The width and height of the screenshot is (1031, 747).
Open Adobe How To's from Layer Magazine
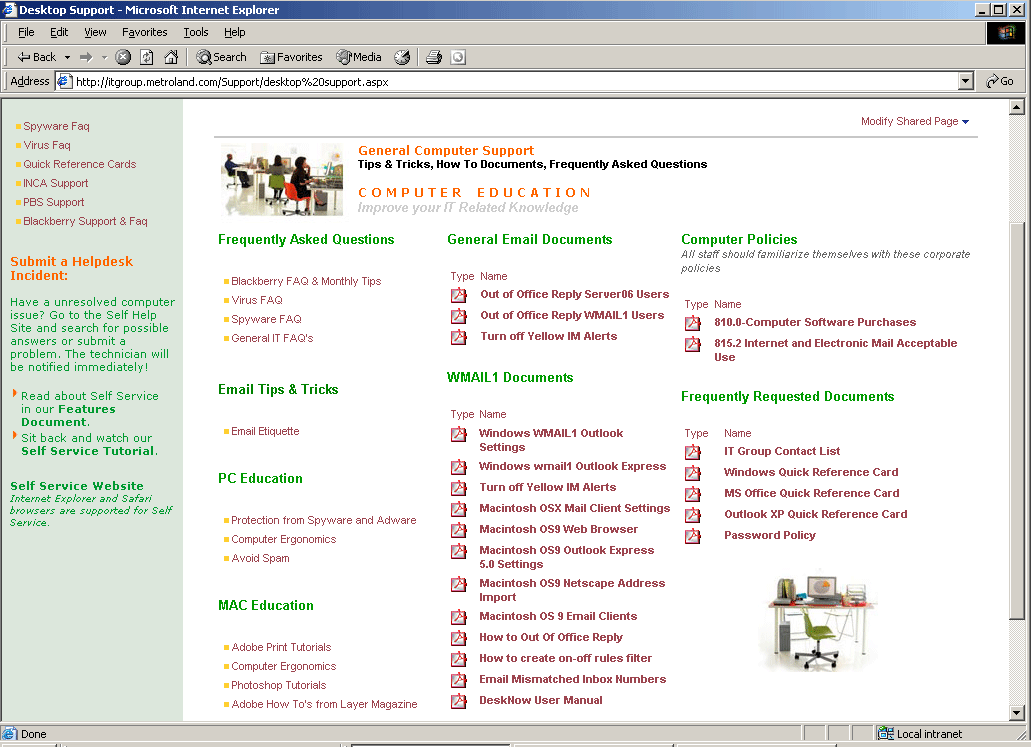324,704
